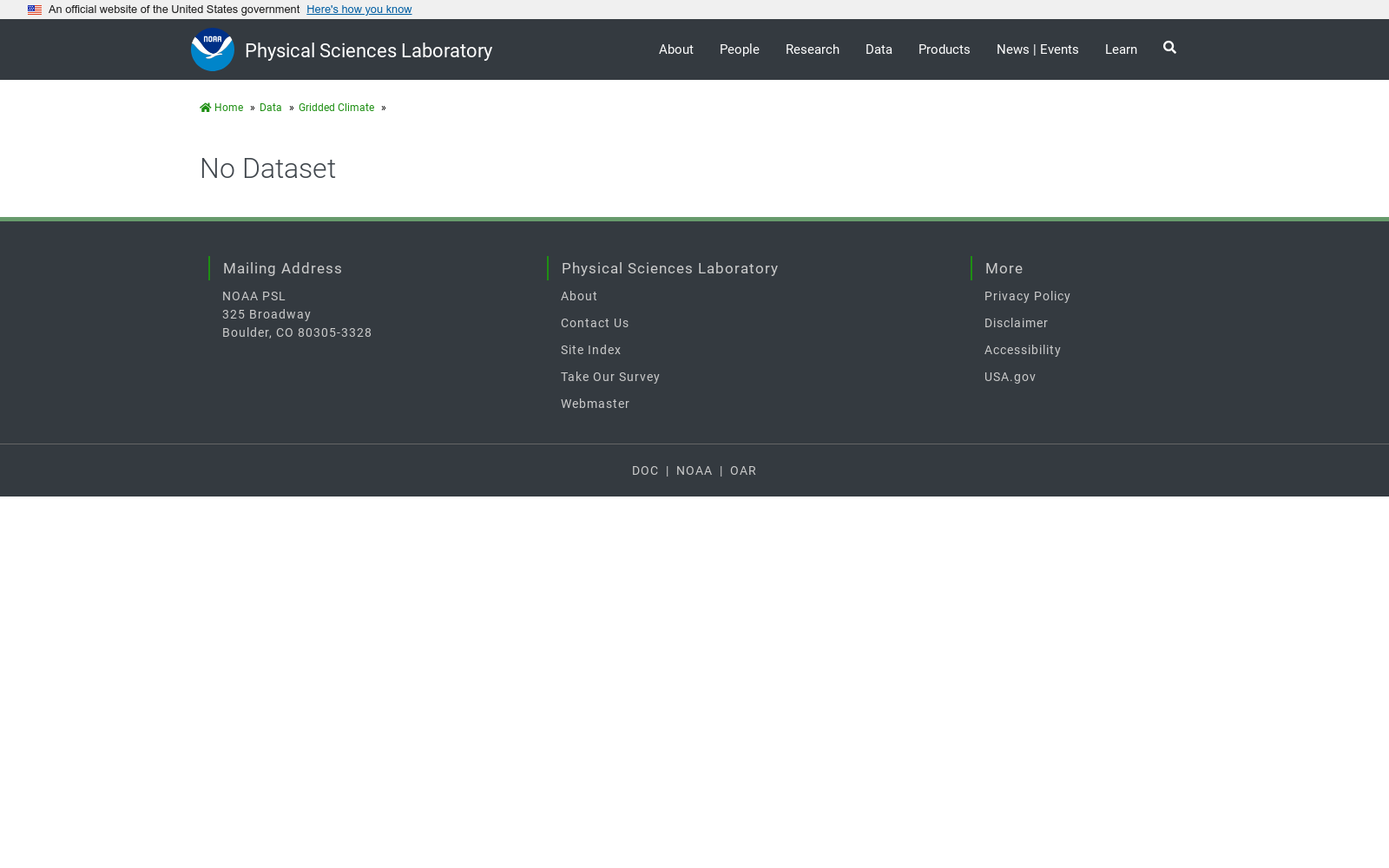Click "Boulder, CO 80305-3328" address text

click(x=297, y=332)
